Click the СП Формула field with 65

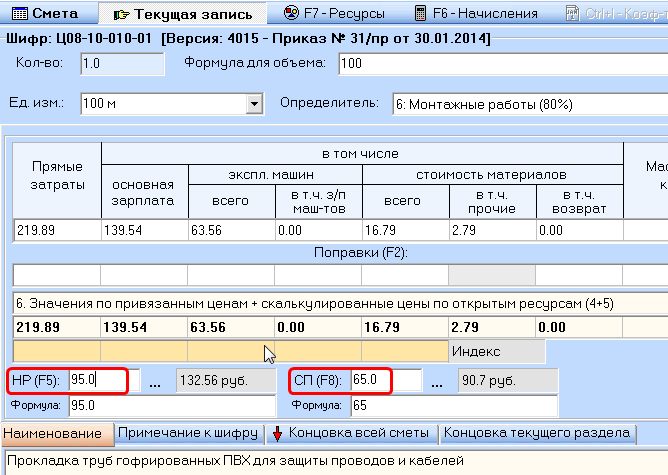click(454, 406)
